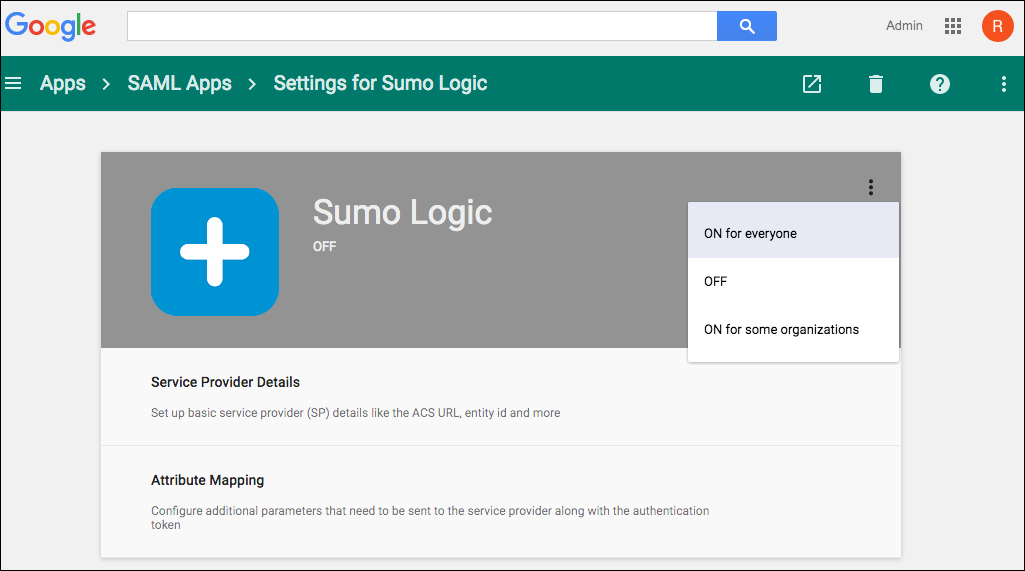Click the Sumo Logic app logo
This screenshot has height=571, width=1025.
(215, 252)
